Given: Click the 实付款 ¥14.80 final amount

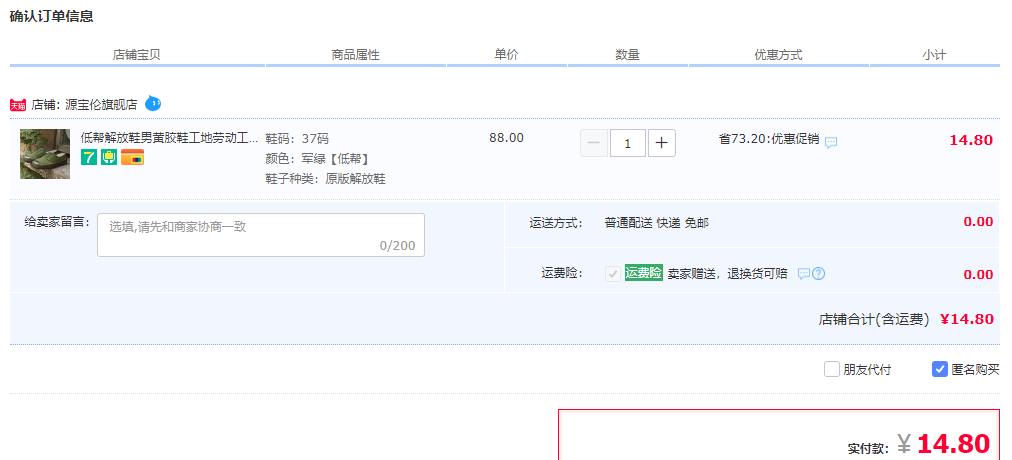Looking at the screenshot, I should point(918,444).
